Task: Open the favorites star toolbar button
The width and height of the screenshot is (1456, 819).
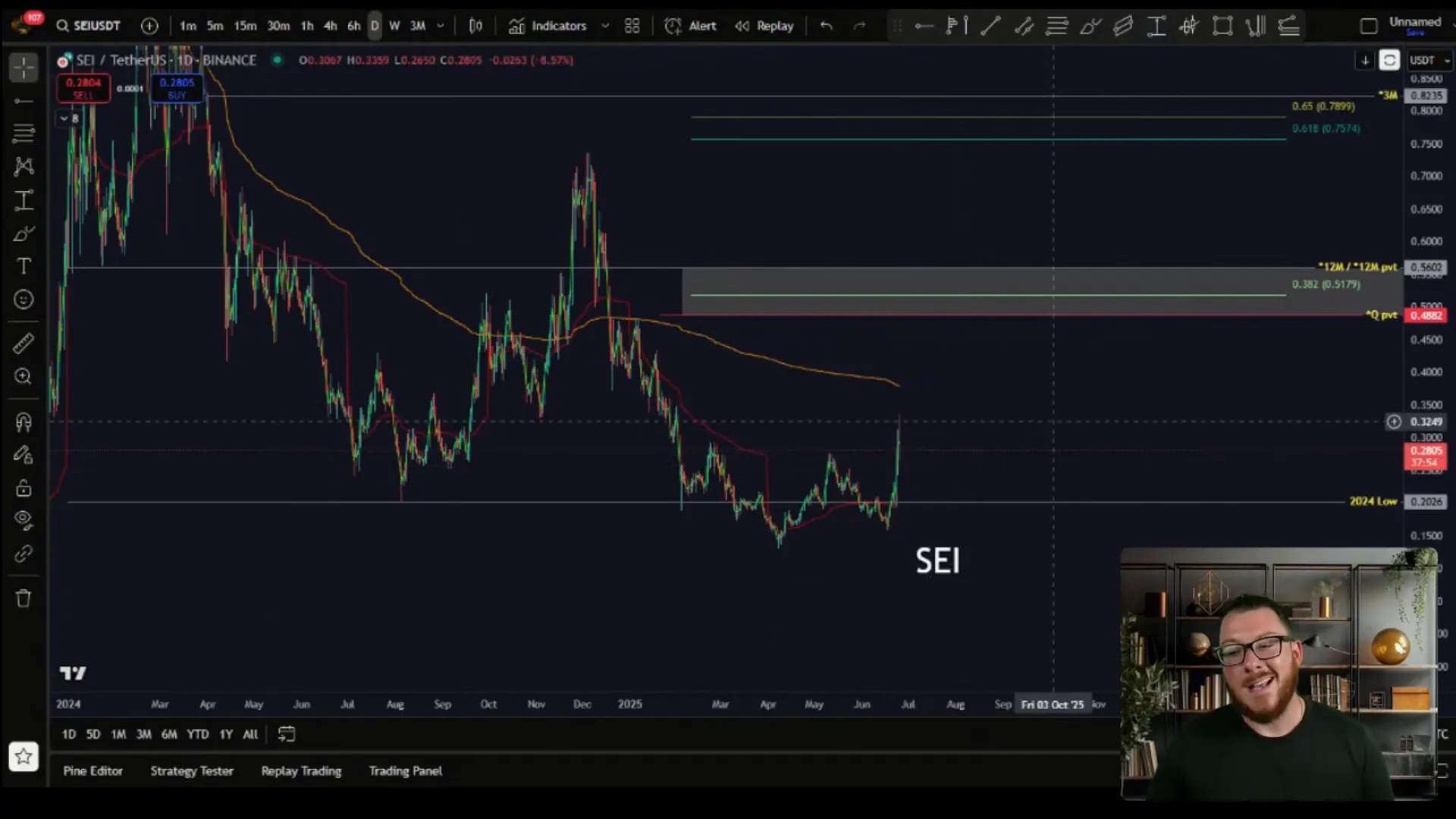Action: [24, 756]
